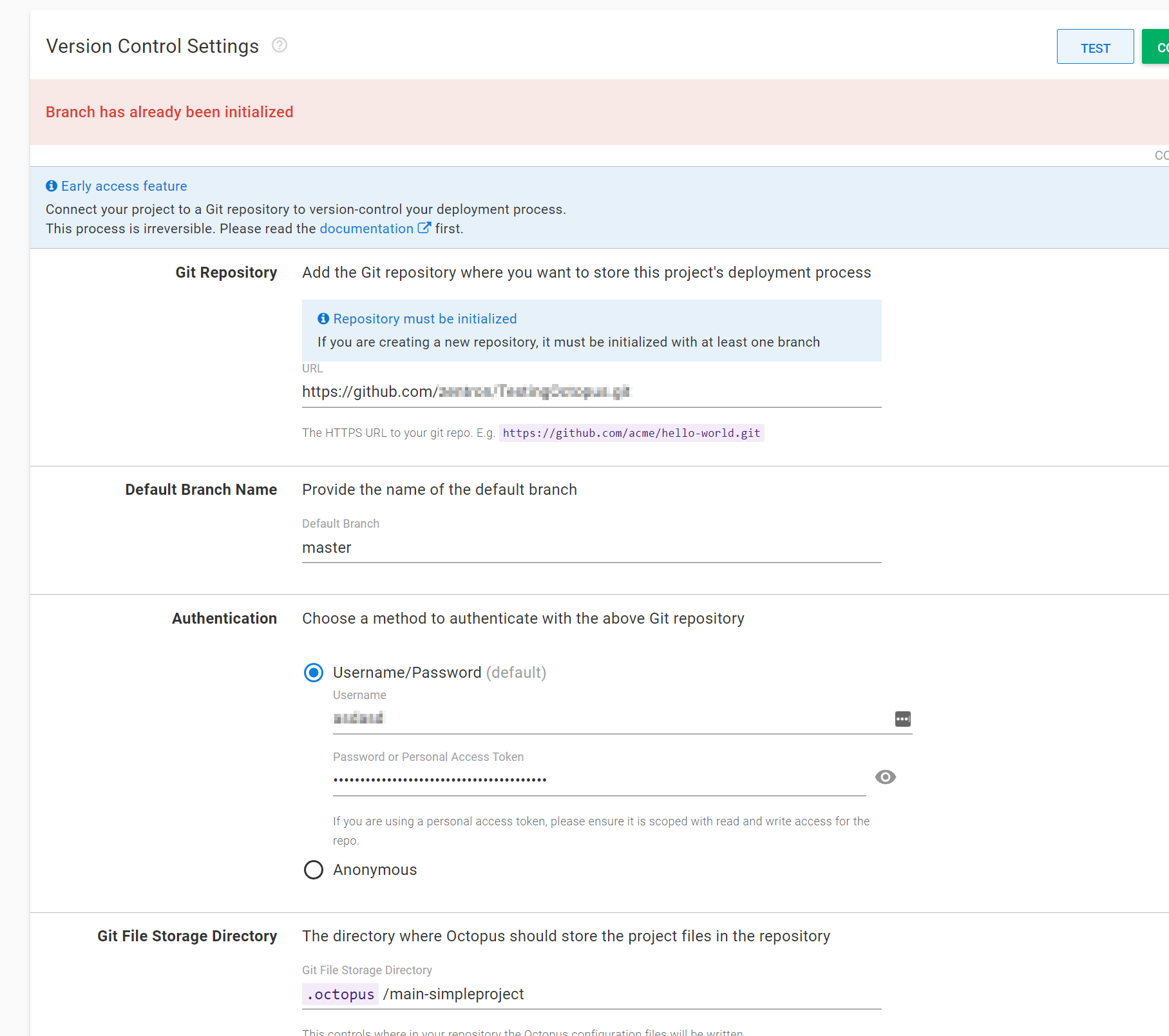
Task: Click the Repository must be initialized info icon
Action: tap(323, 319)
